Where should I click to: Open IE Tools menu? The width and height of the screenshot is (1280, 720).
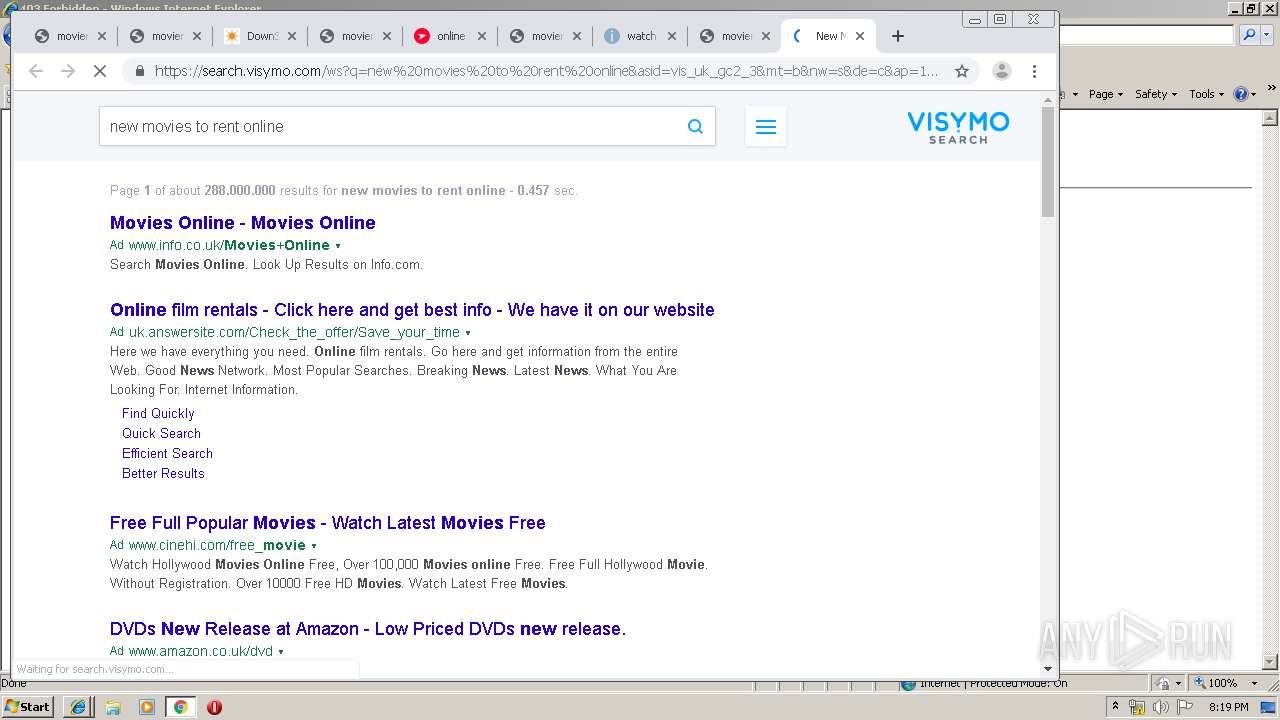click(x=1207, y=94)
